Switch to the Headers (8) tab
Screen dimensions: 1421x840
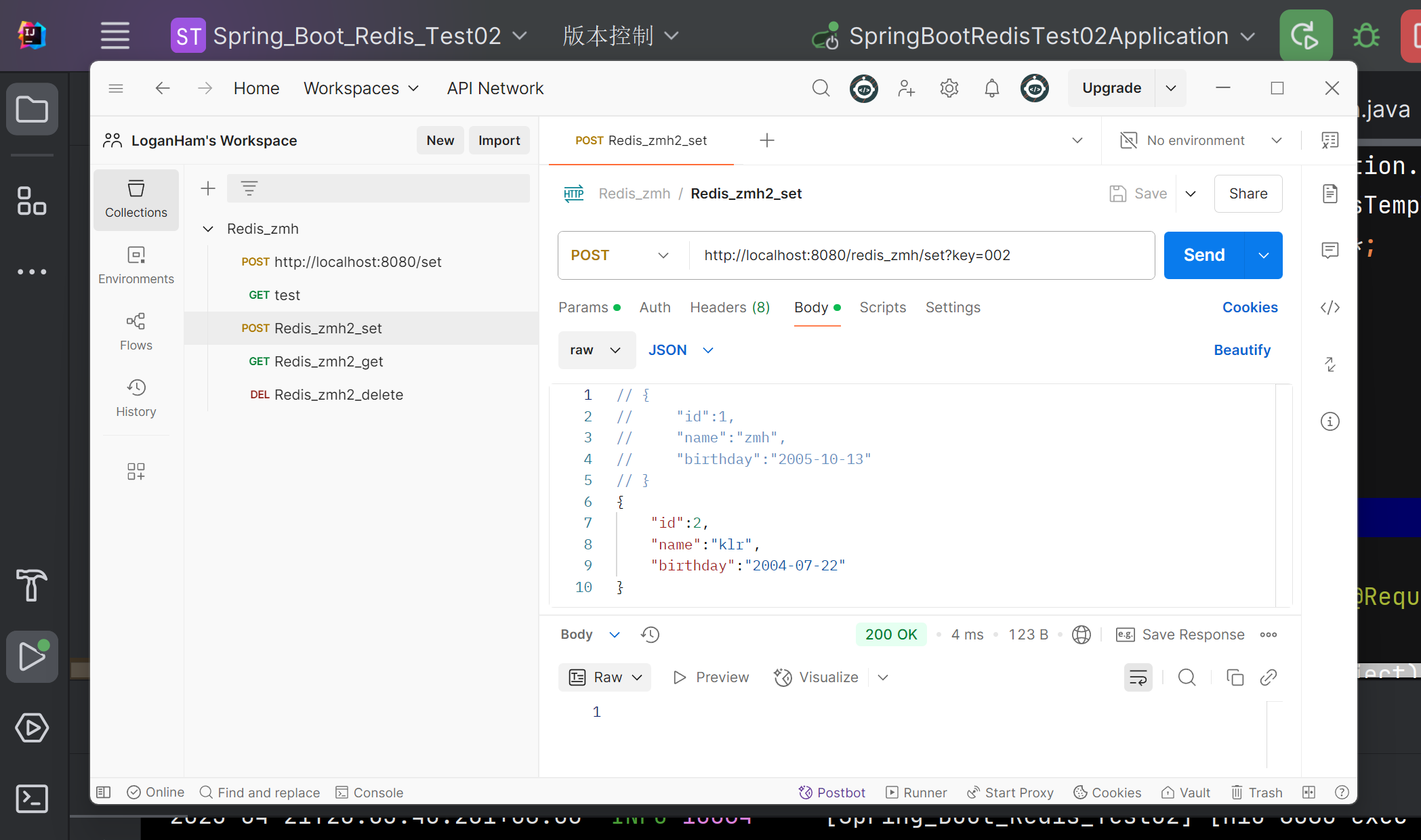point(730,308)
